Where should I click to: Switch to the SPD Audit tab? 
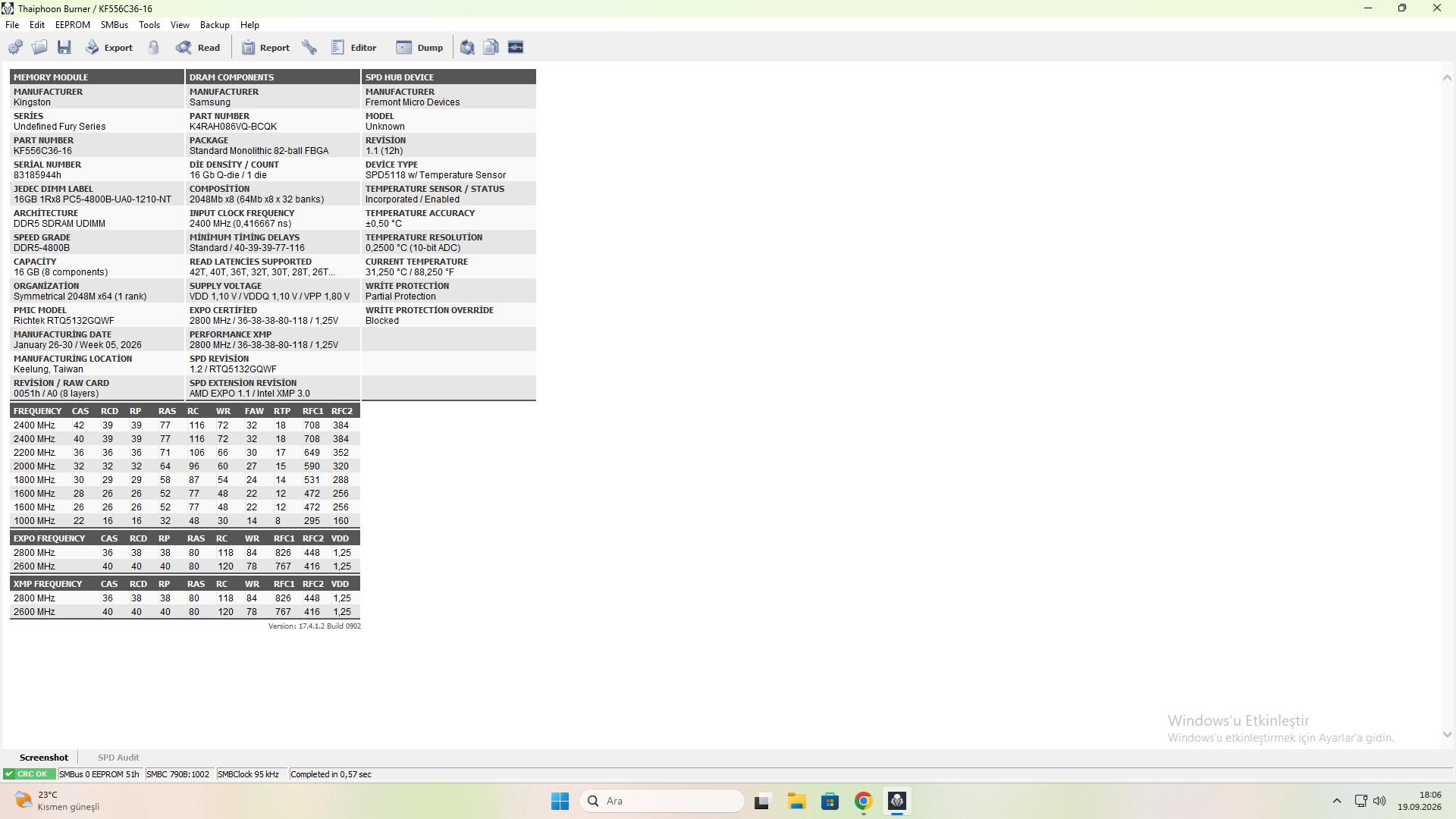pos(118,757)
